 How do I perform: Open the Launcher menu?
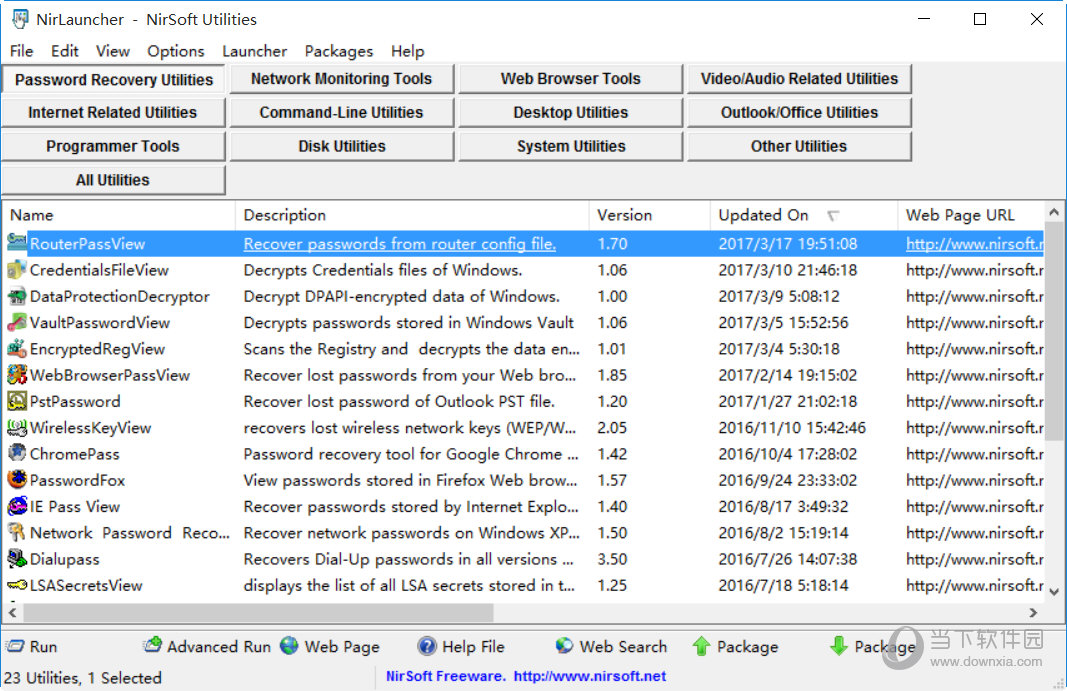pyautogui.click(x=255, y=51)
